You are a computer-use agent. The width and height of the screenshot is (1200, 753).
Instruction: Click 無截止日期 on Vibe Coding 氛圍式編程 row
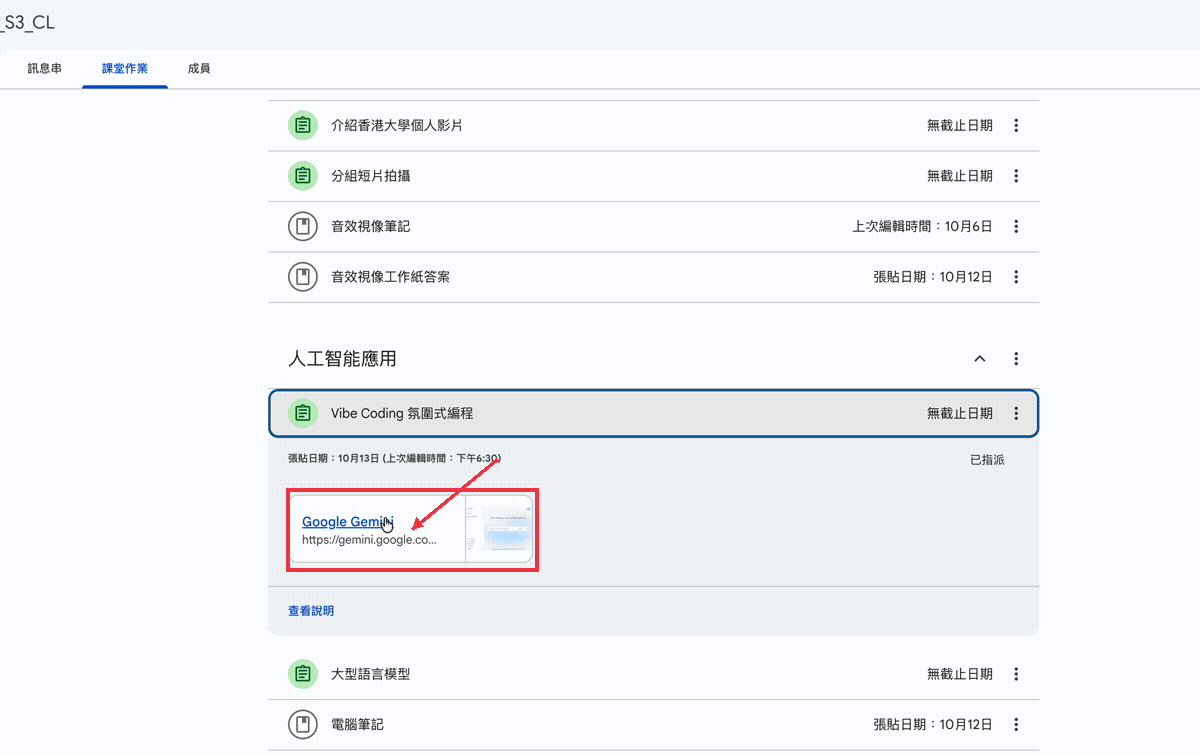pyautogui.click(x=960, y=413)
